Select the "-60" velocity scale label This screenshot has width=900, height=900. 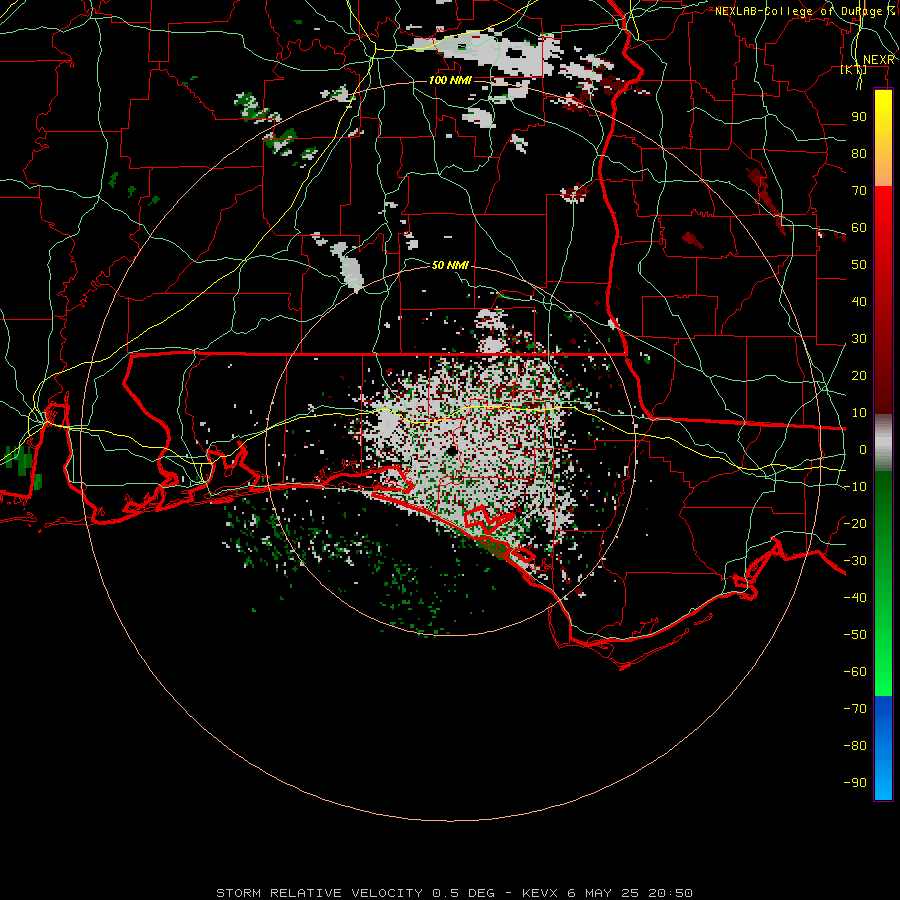[855, 672]
